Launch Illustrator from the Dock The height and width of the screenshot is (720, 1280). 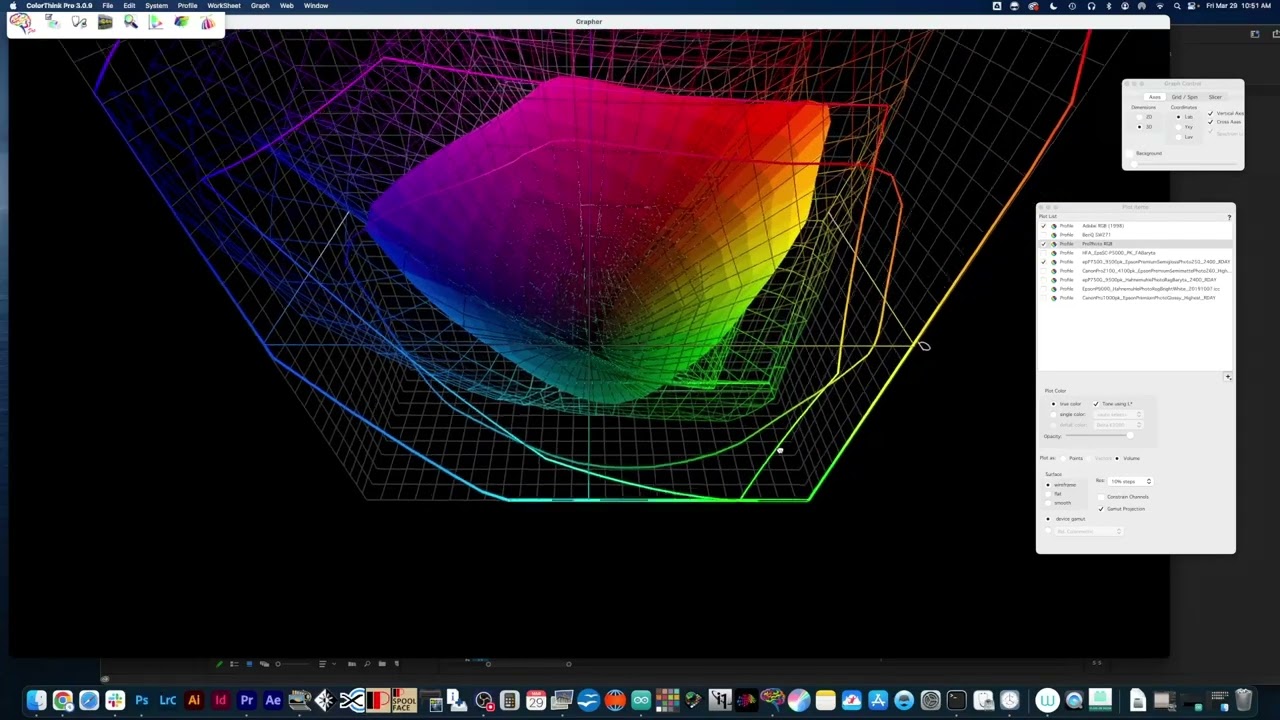click(x=194, y=700)
